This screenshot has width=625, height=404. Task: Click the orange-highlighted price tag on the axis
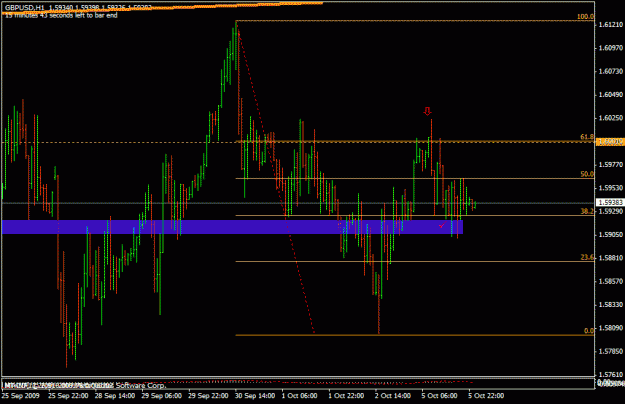(x=610, y=142)
